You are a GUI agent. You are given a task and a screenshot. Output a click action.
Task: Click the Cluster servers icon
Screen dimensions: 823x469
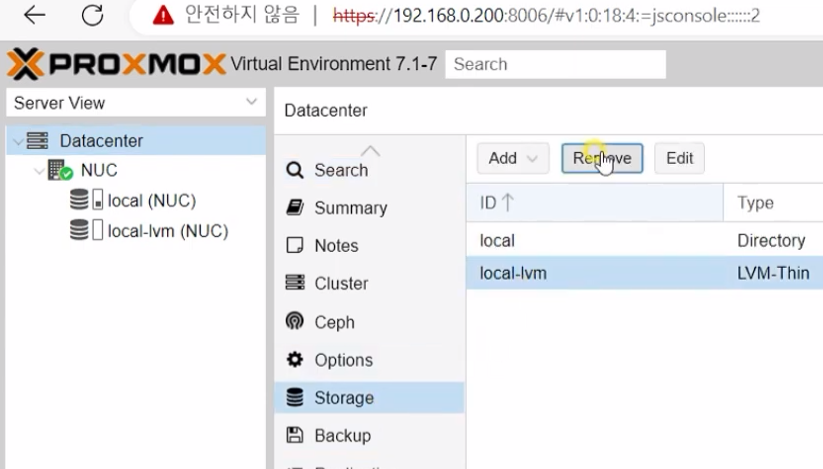(294, 283)
